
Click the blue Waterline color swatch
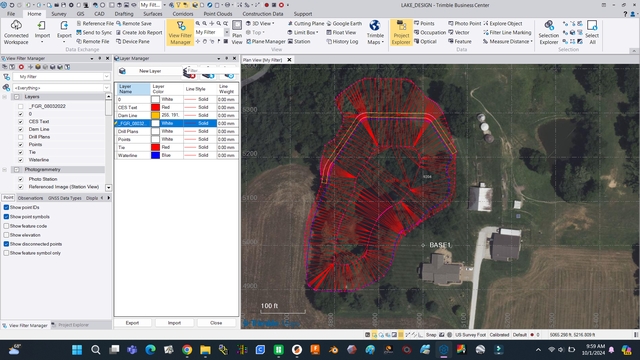click(156, 156)
